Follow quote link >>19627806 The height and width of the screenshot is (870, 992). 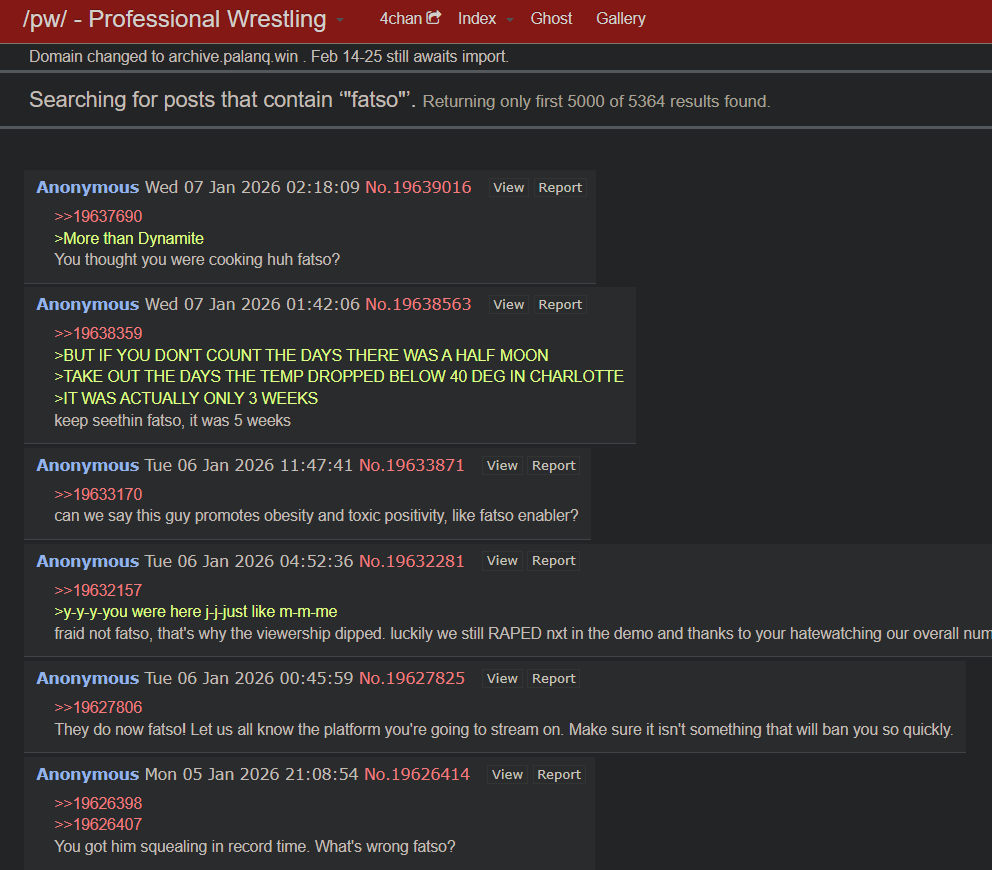click(98, 707)
